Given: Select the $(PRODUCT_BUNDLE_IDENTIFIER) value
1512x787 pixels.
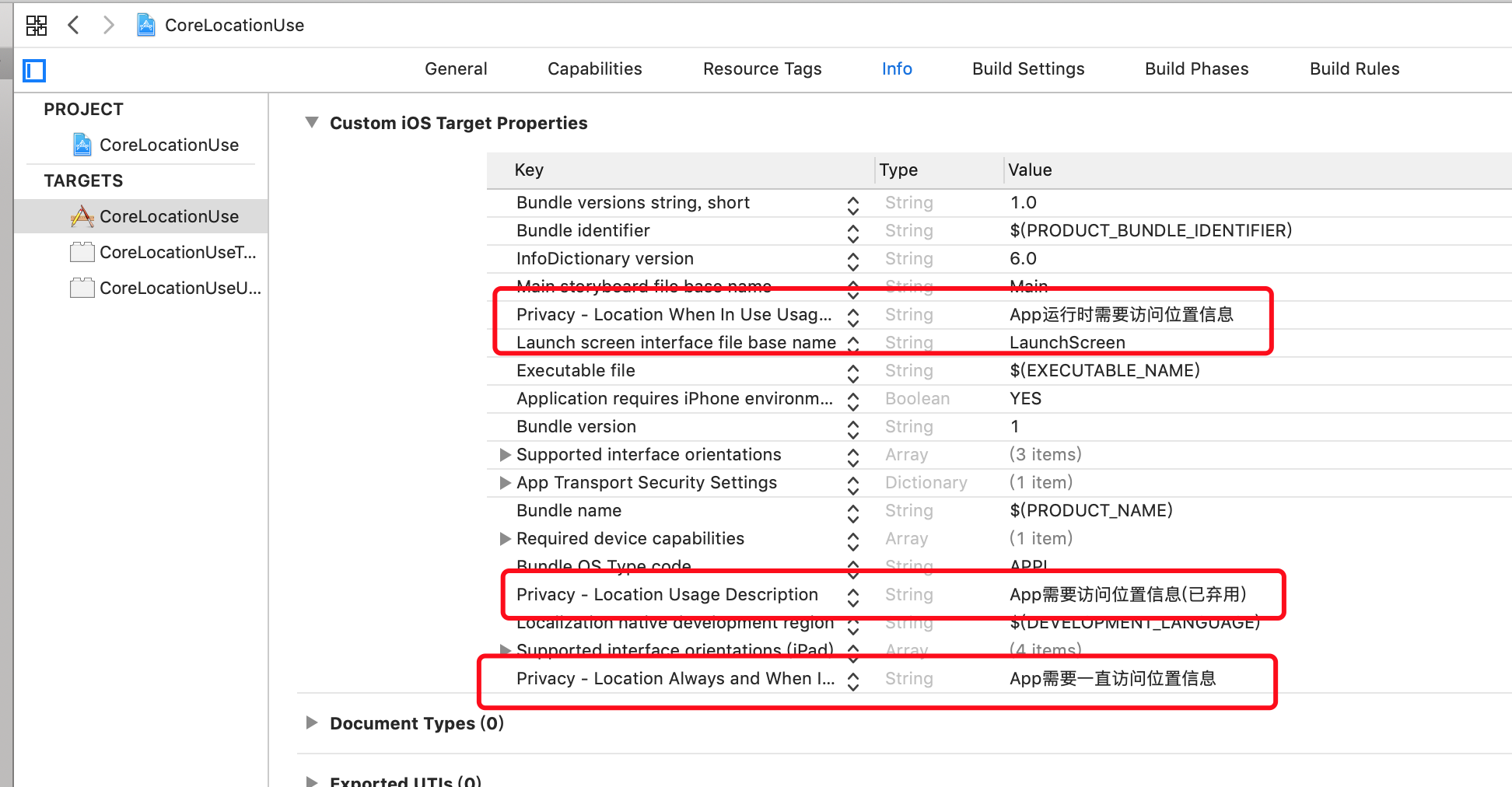Looking at the screenshot, I should [1150, 230].
